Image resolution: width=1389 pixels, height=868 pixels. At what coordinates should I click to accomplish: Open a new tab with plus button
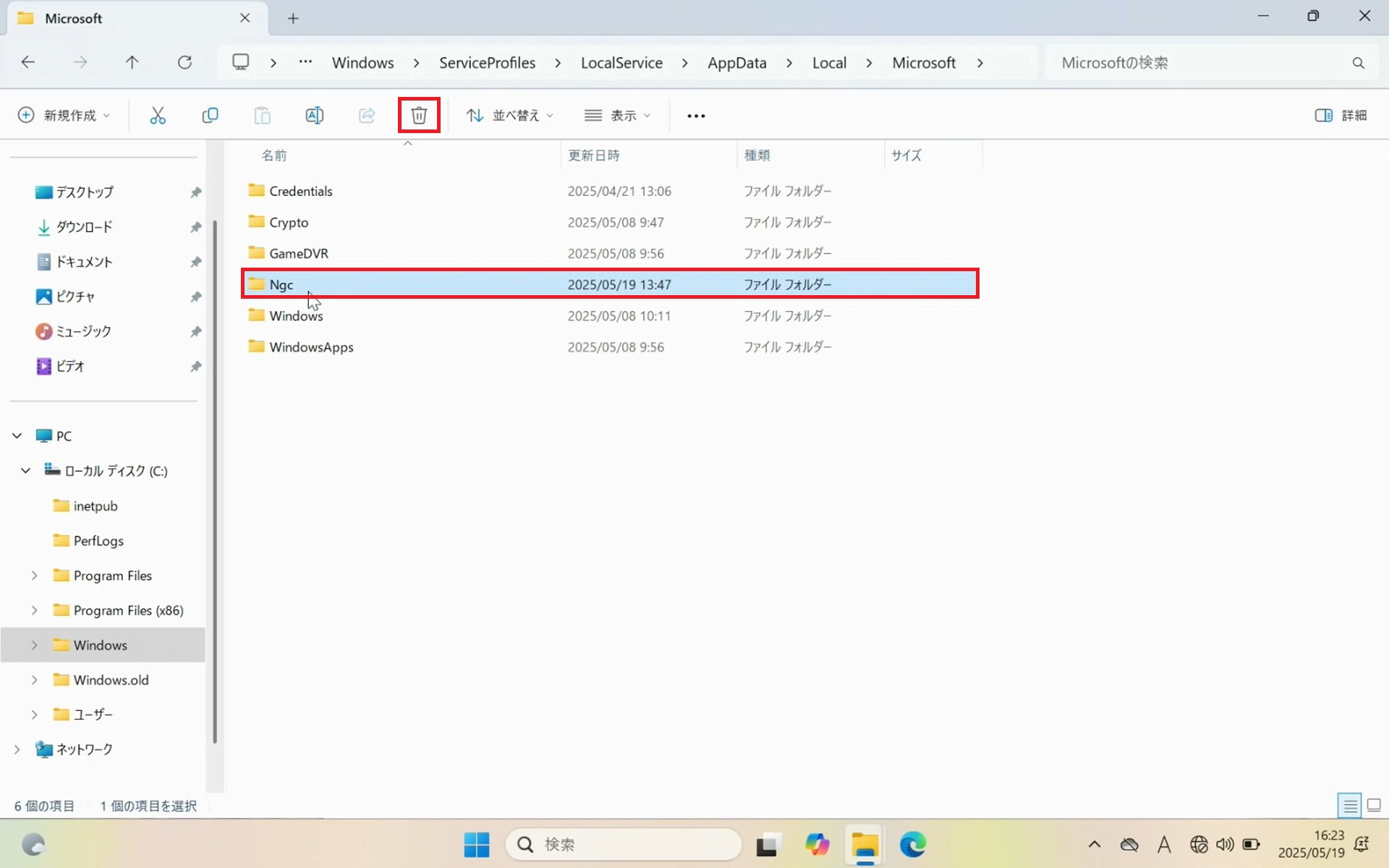tap(293, 18)
